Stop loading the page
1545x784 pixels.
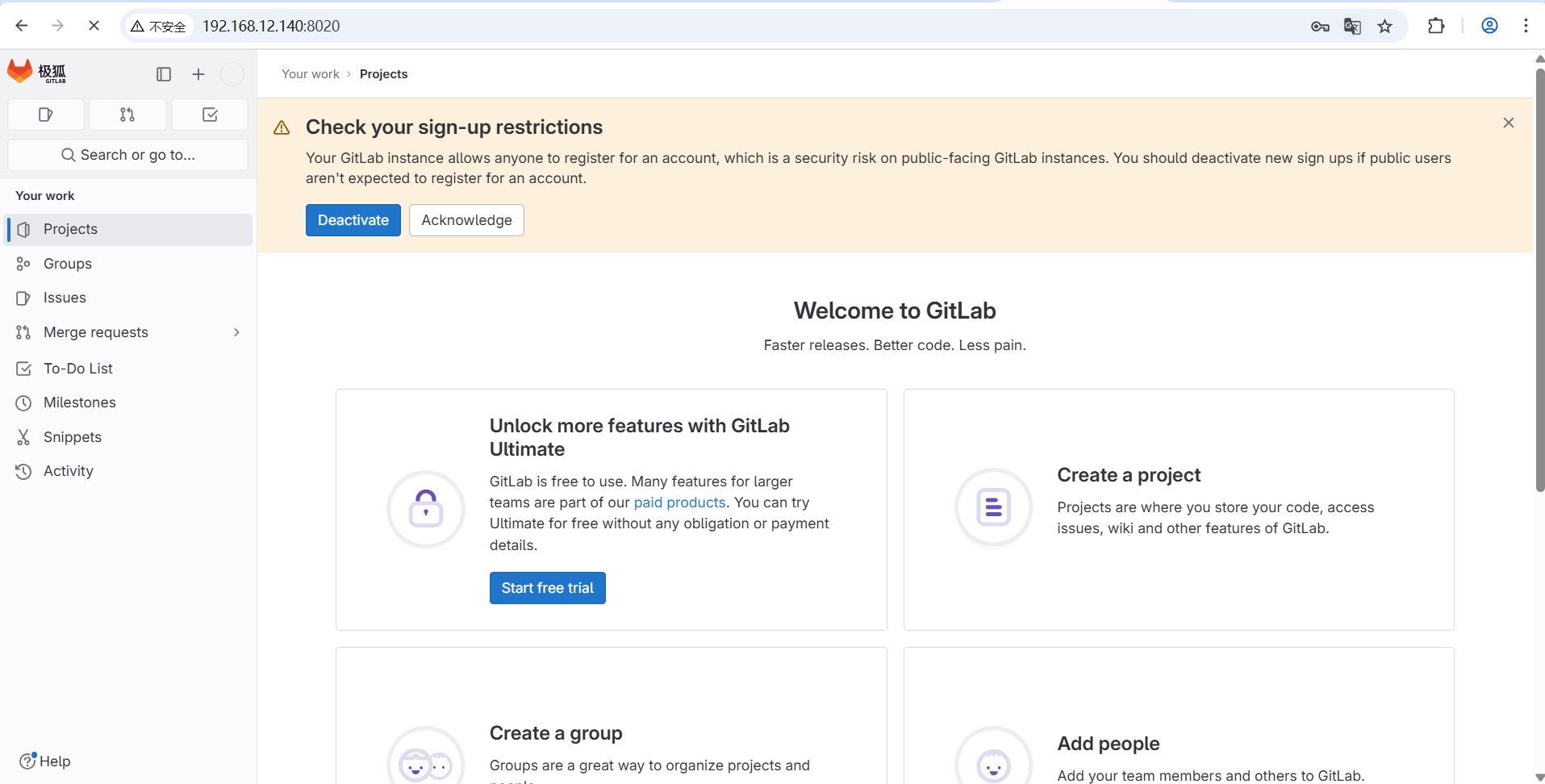(x=94, y=26)
